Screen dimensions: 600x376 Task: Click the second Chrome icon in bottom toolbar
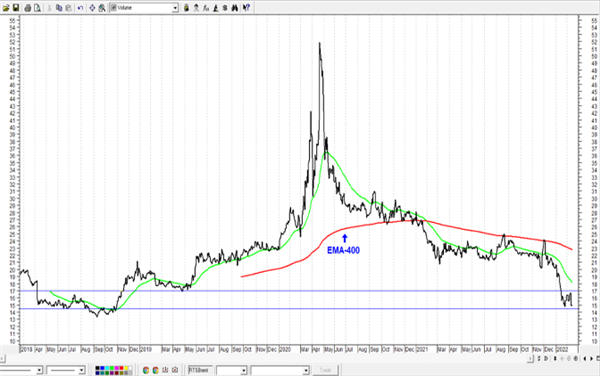click(155, 370)
